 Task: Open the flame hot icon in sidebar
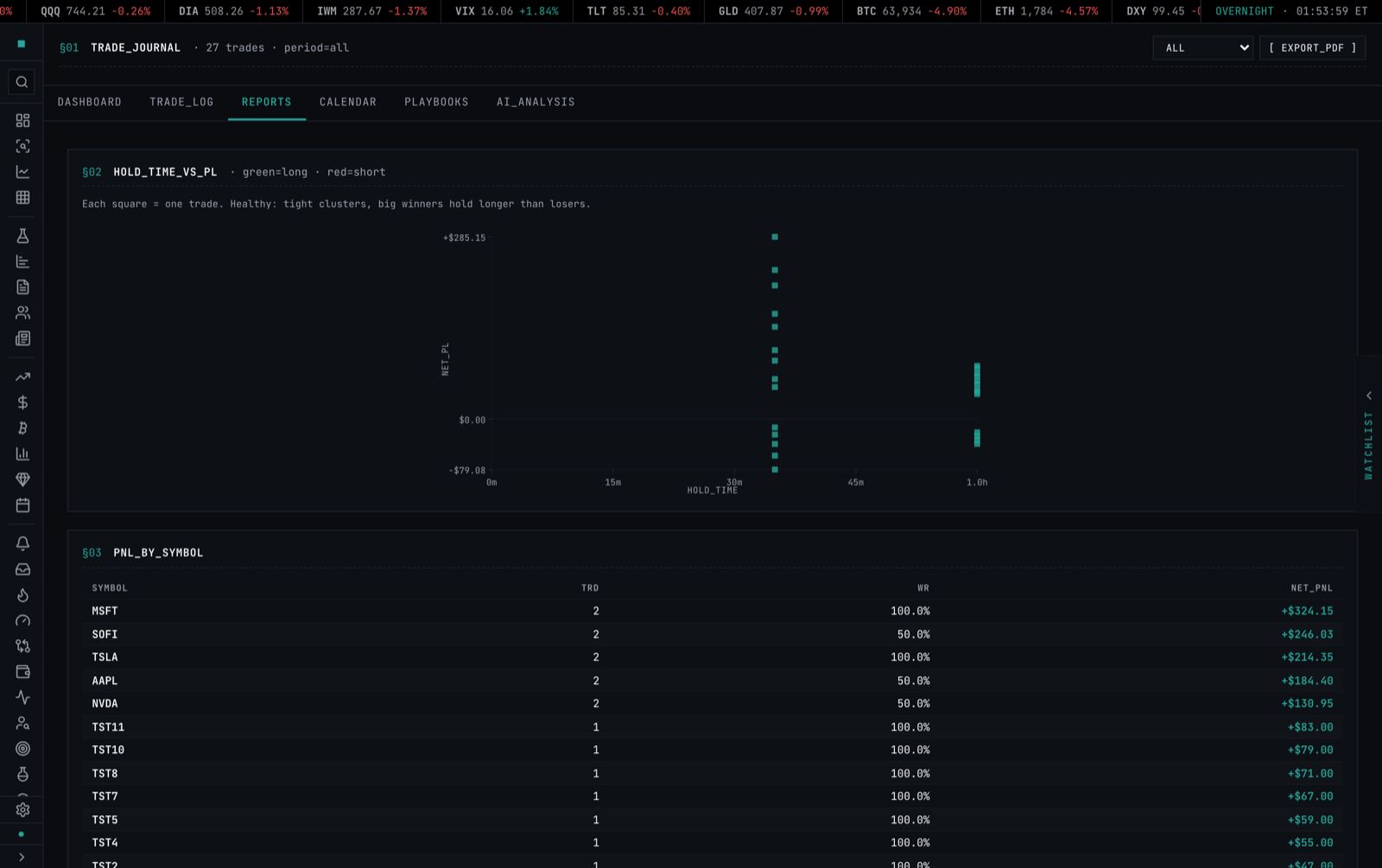coord(22,595)
